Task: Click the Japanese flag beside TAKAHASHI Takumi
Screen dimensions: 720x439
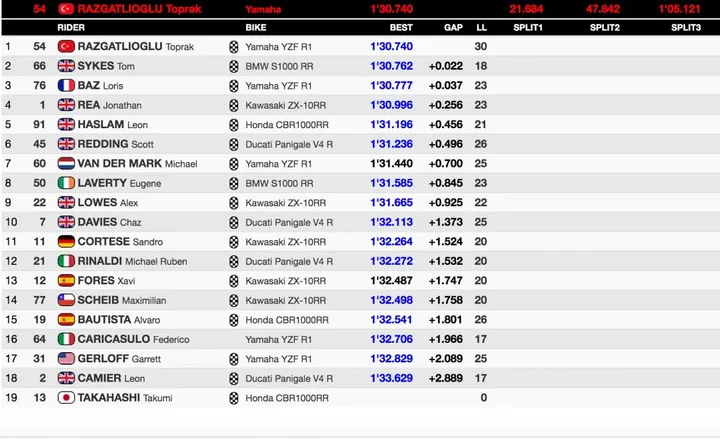Action: (x=66, y=398)
